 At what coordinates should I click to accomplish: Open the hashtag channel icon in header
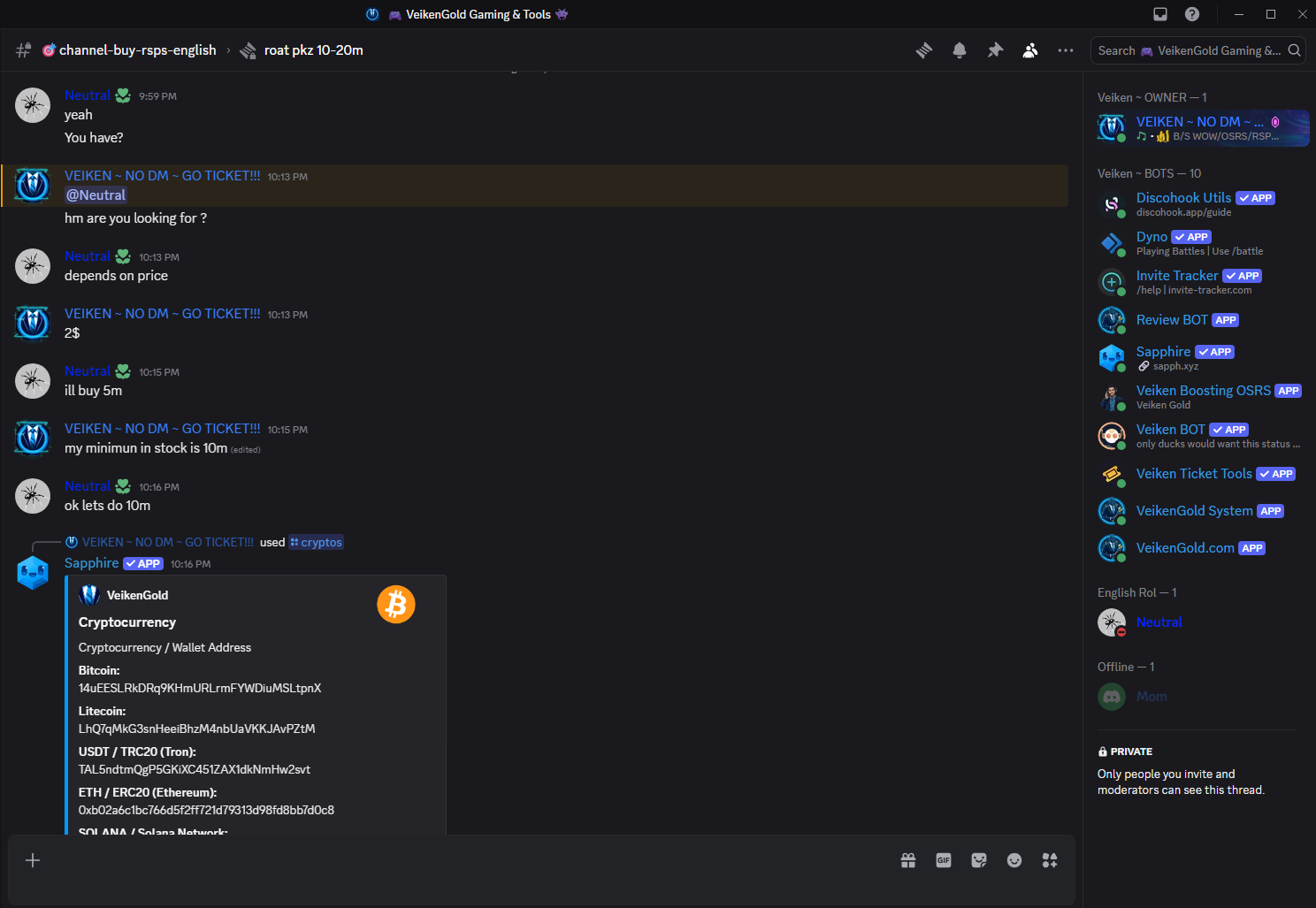pos(24,50)
